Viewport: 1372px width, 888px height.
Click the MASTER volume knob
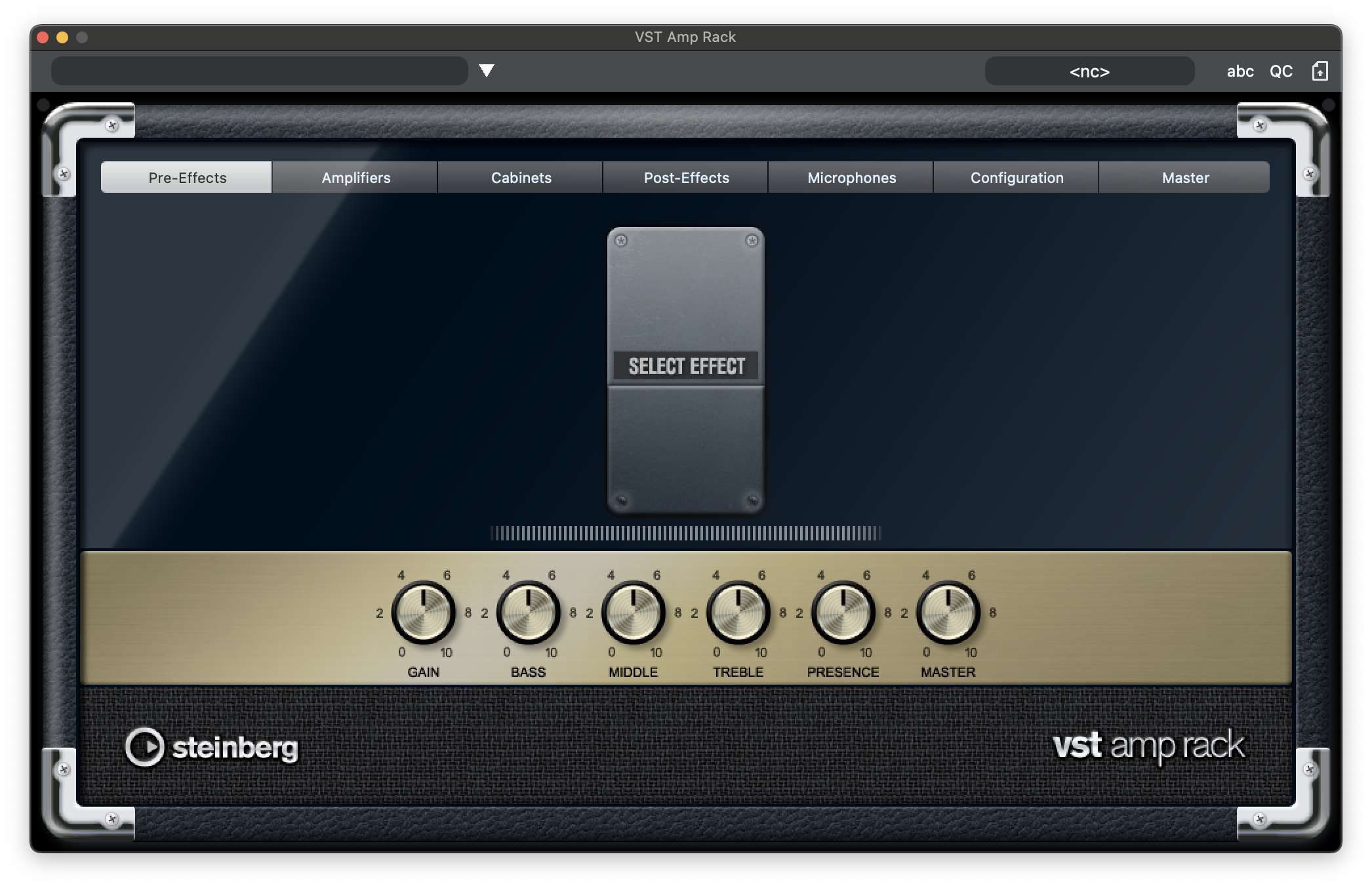948,613
